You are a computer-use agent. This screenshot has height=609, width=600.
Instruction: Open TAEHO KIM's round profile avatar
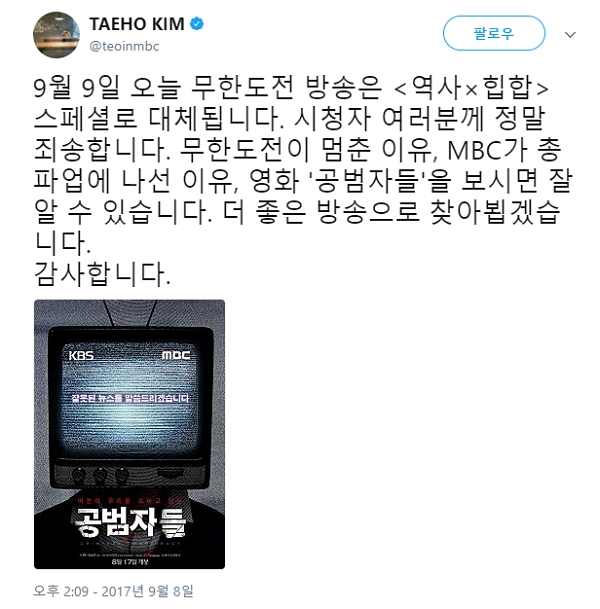pos(56,35)
